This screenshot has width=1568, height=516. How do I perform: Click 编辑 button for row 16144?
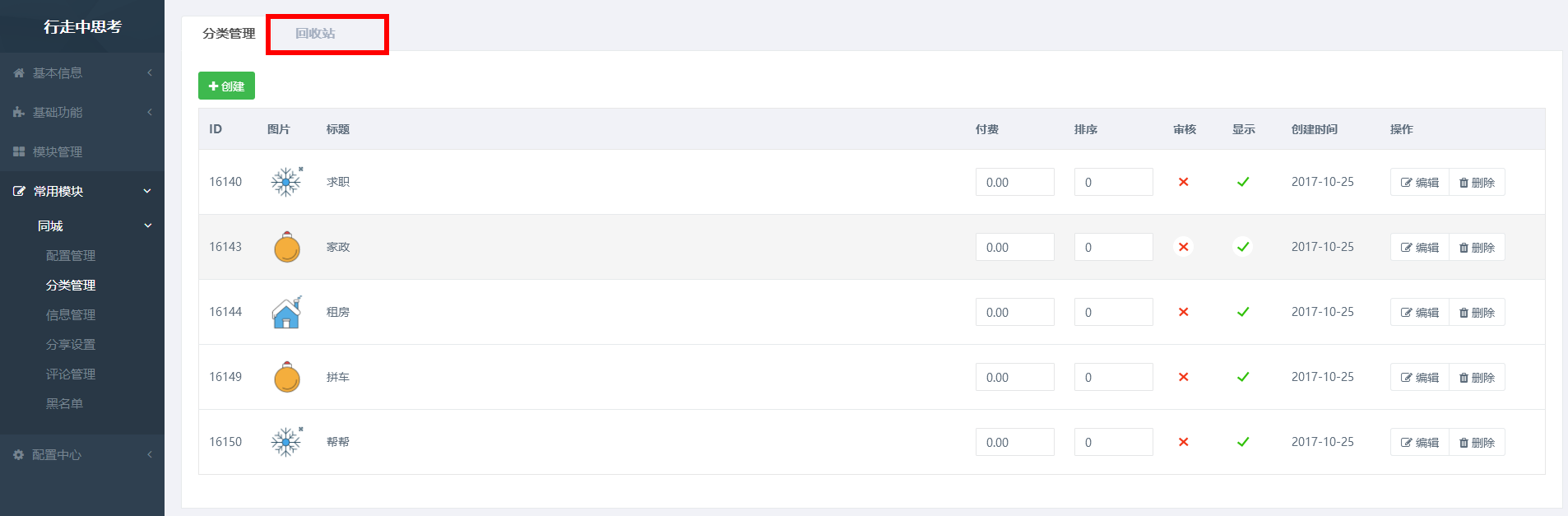click(x=1420, y=312)
